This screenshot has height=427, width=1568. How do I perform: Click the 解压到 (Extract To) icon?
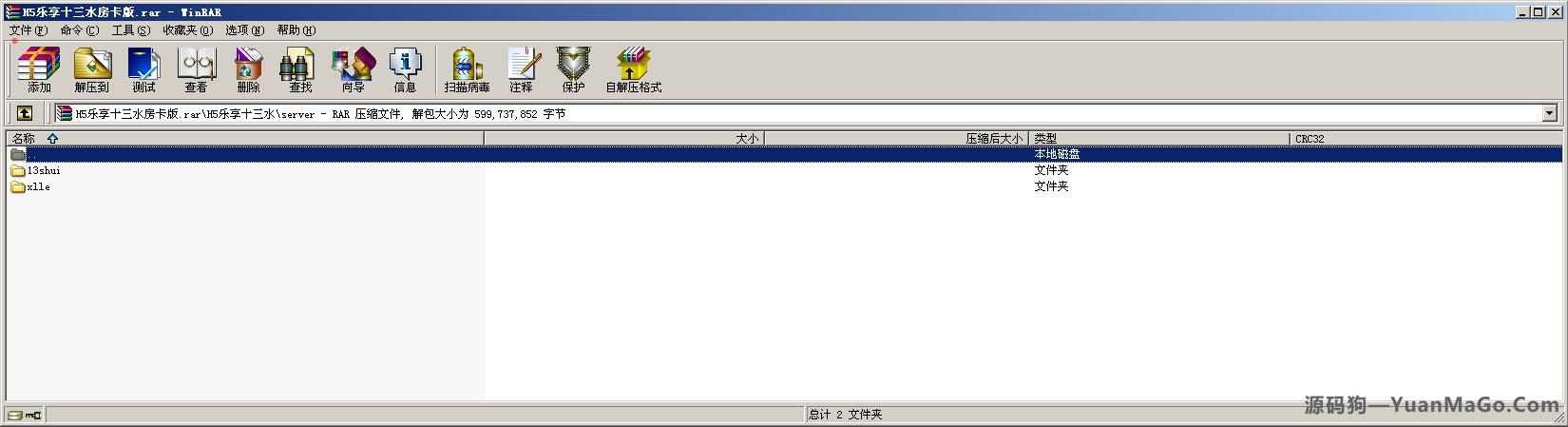pos(91,69)
